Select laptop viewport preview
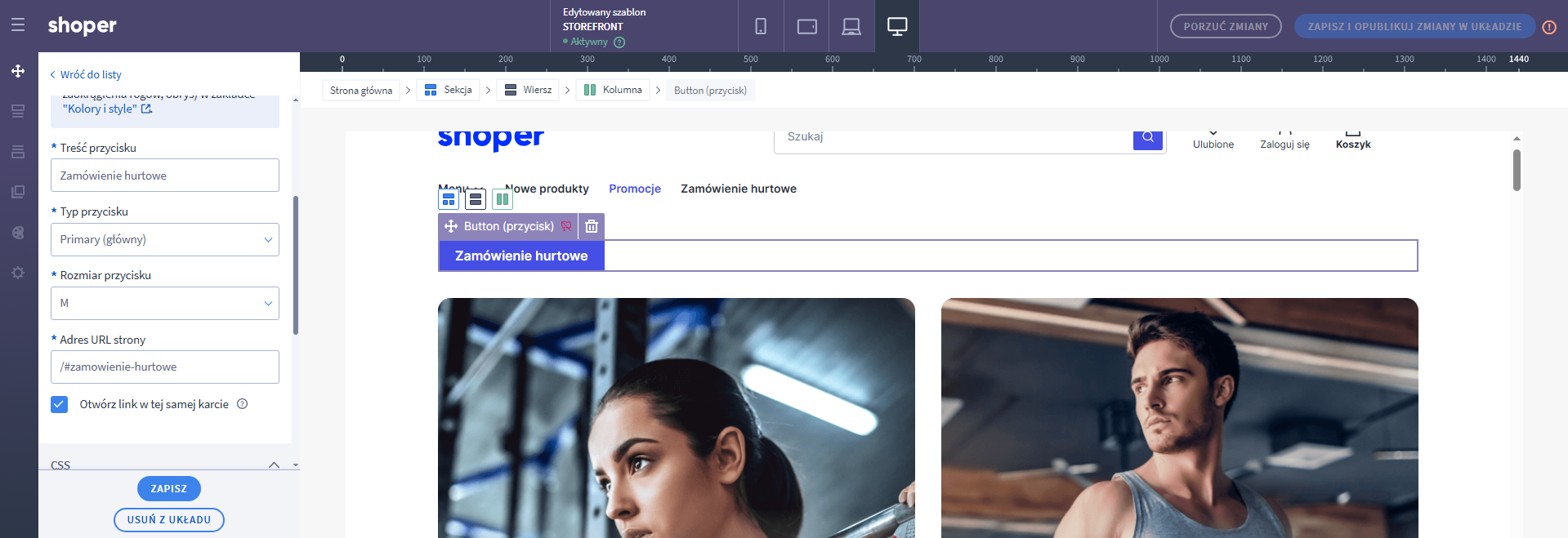Image resolution: width=1568 pixels, height=538 pixels. tap(851, 26)
